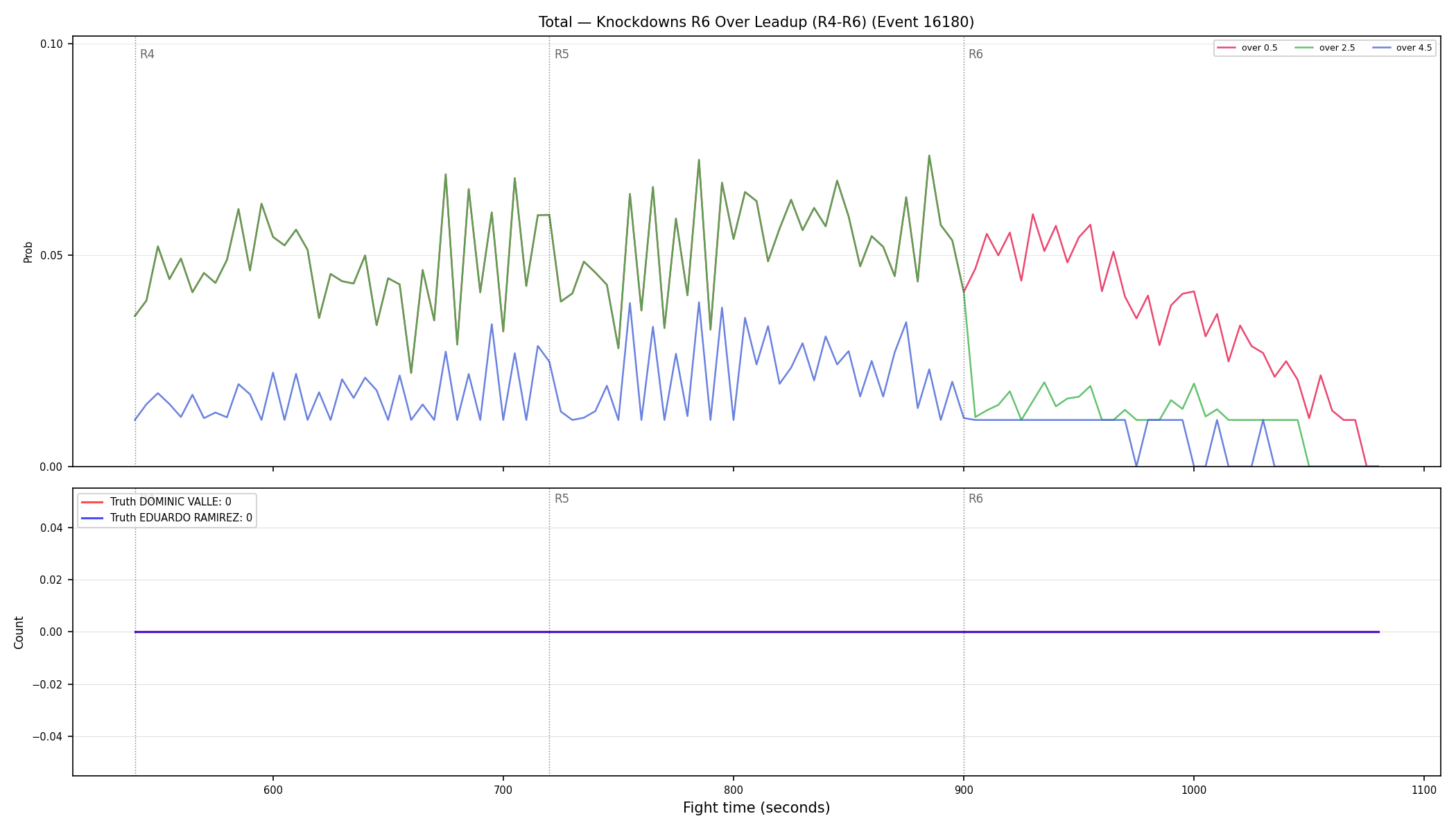The image size is (1456, 832).
Task: Click the 900 x-axis tick label
Action: pos(964,790)
